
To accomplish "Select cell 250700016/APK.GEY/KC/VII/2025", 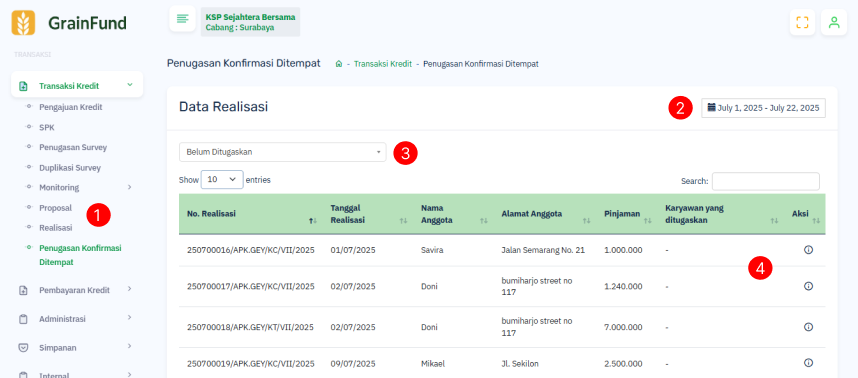I will pyautogui.click(x=251, y=250).
